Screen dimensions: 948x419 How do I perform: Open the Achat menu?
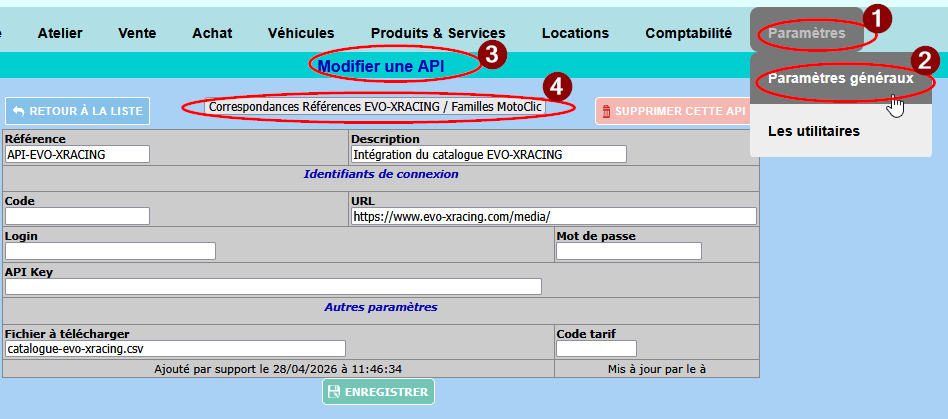point(212,33)
